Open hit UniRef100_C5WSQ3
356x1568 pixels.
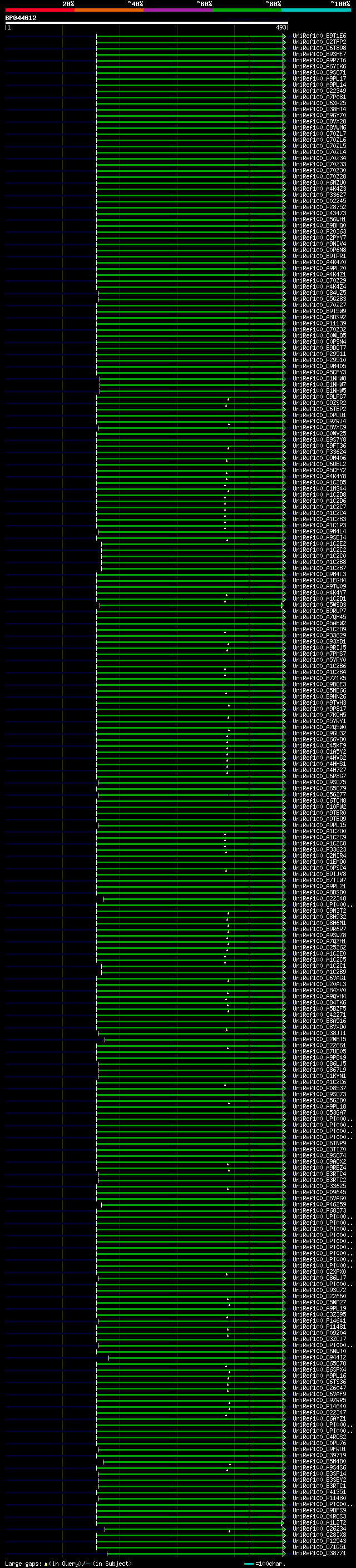coord(319,605)
